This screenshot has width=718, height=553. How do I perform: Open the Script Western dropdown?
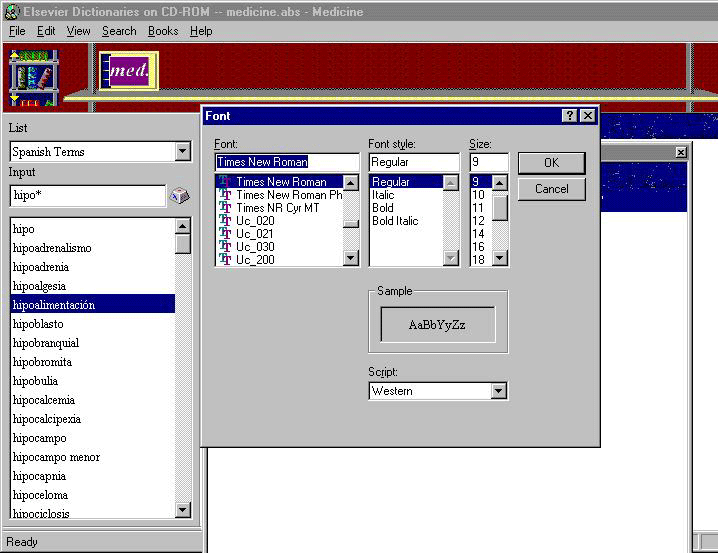point(498,391)
